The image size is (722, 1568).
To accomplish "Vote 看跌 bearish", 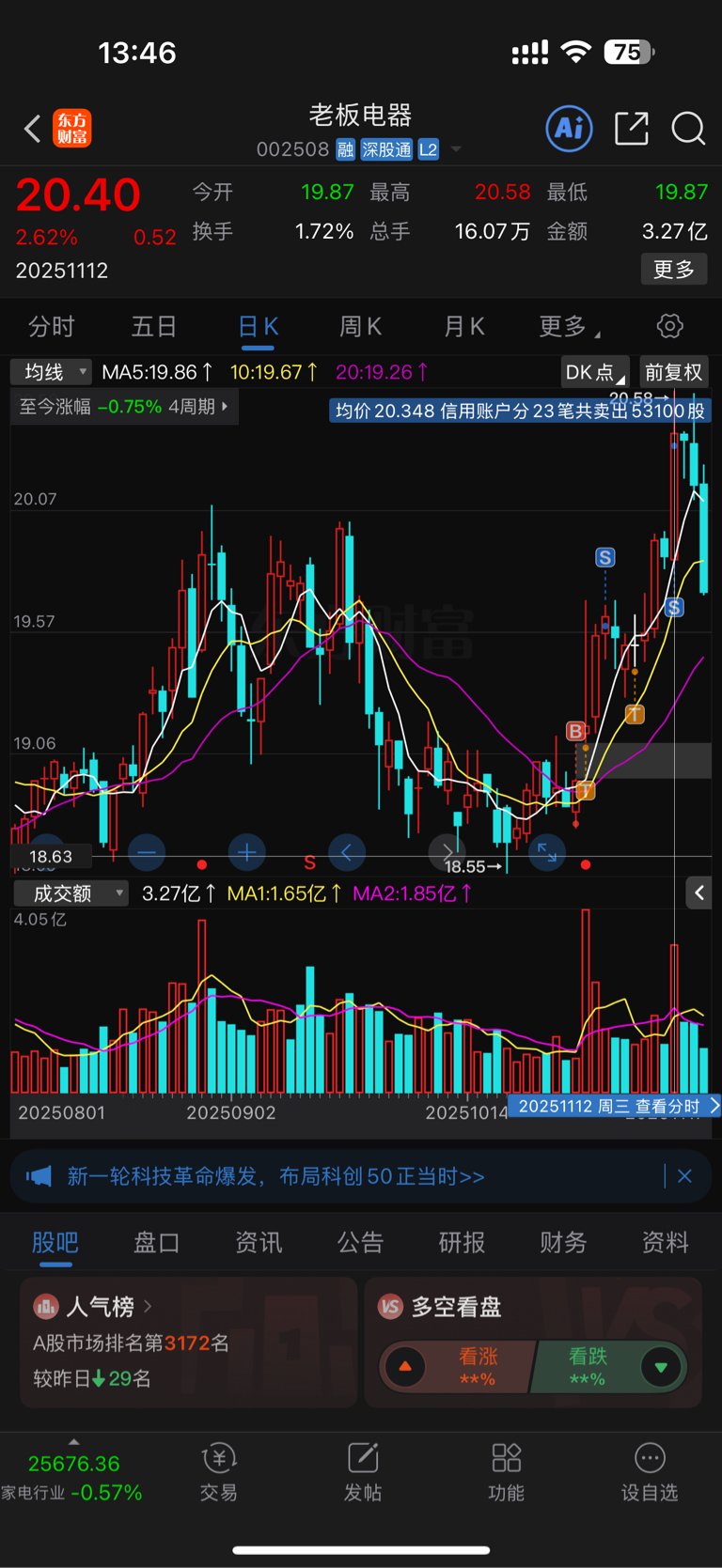I will [x=588, y=1367].
